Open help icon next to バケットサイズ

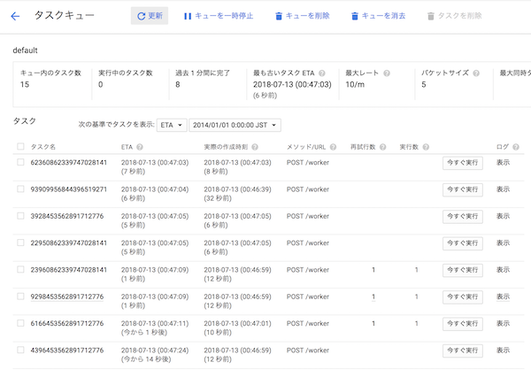pyautogui.click(x=476, y=73)
